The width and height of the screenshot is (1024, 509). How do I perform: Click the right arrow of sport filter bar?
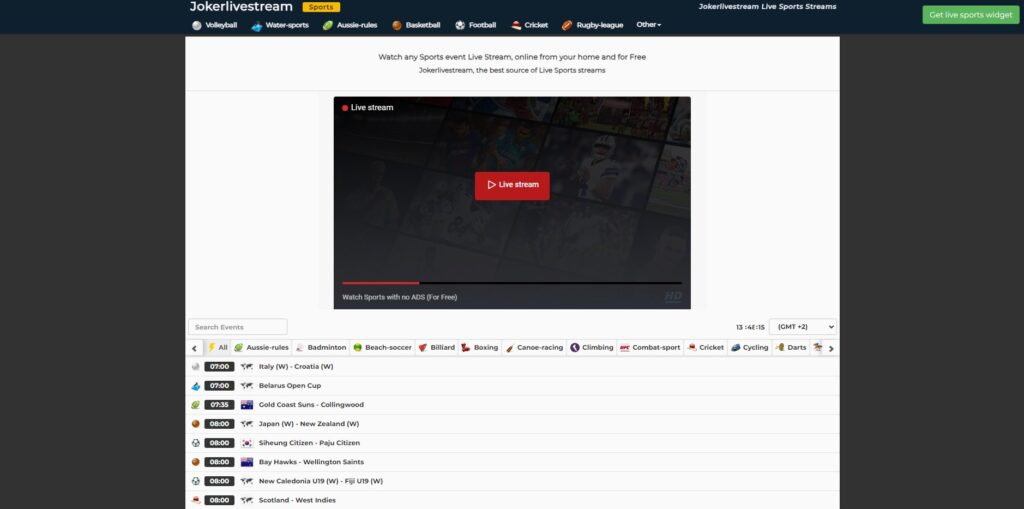831,348
